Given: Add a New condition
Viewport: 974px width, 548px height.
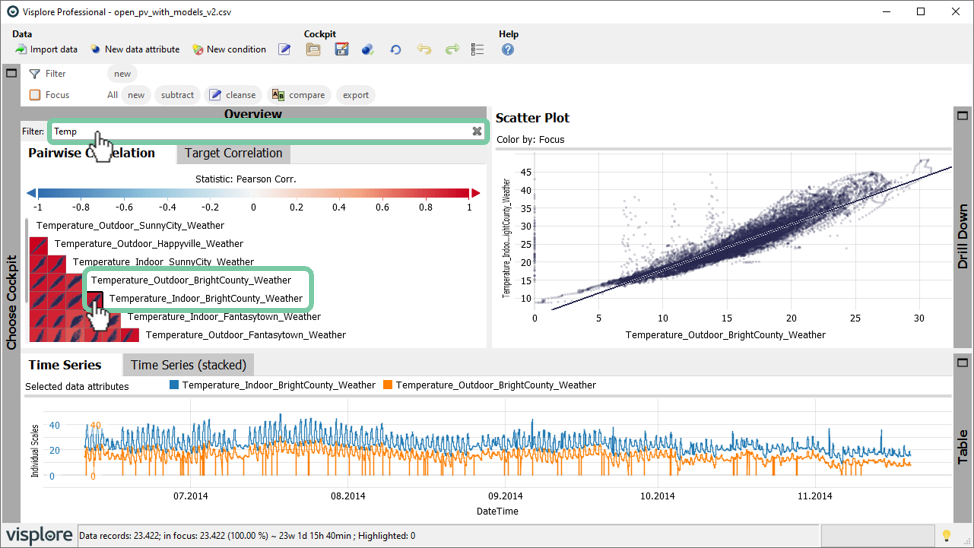Looking at the screenshot, I should (x=229, y=49).
